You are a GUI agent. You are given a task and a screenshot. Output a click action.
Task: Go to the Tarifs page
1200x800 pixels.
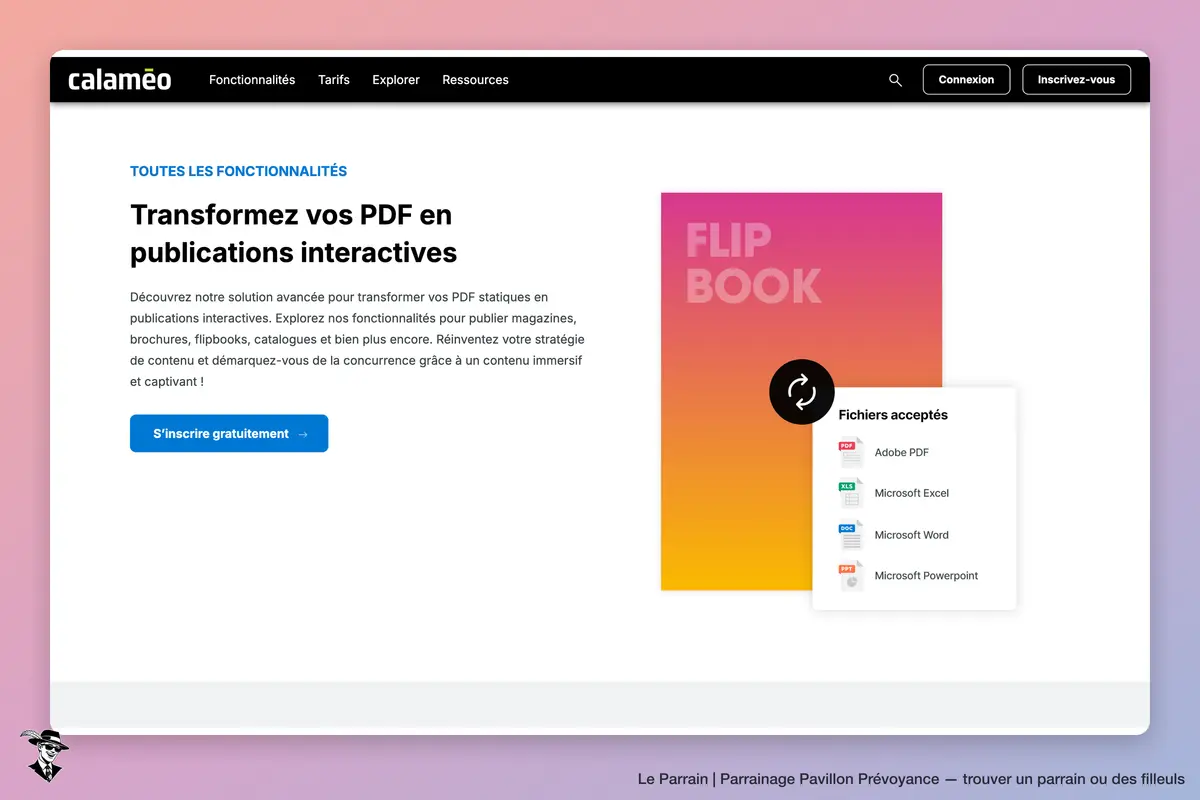point(334,80)
